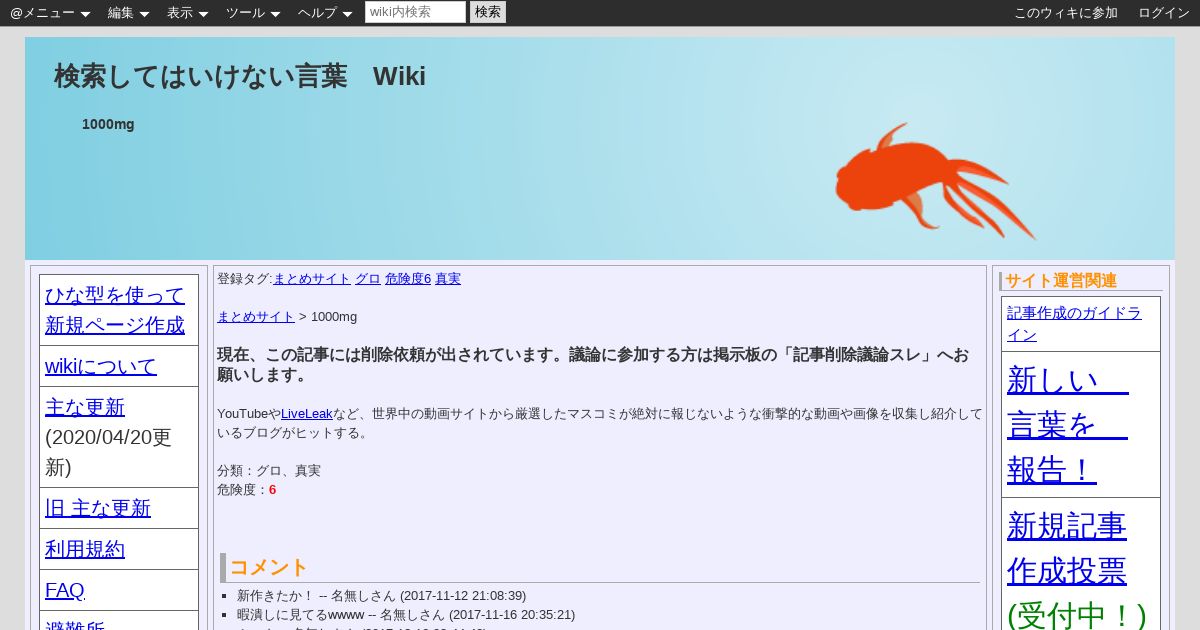Click the 危険度6 tag link
The width and height of the screenshot is (1200, 630).
pyautogui.click(x=408, y=279)
